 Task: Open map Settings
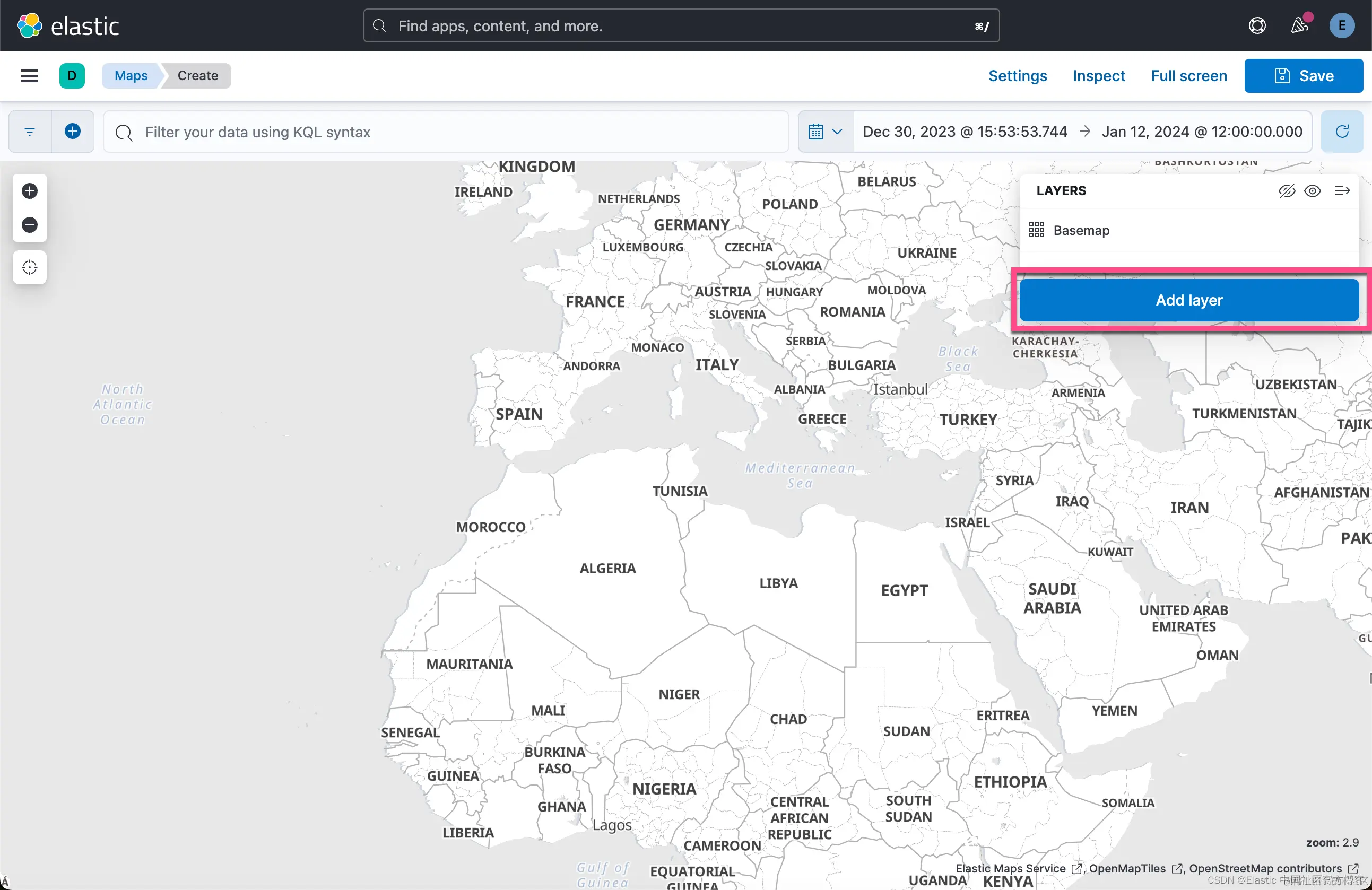1017,76
